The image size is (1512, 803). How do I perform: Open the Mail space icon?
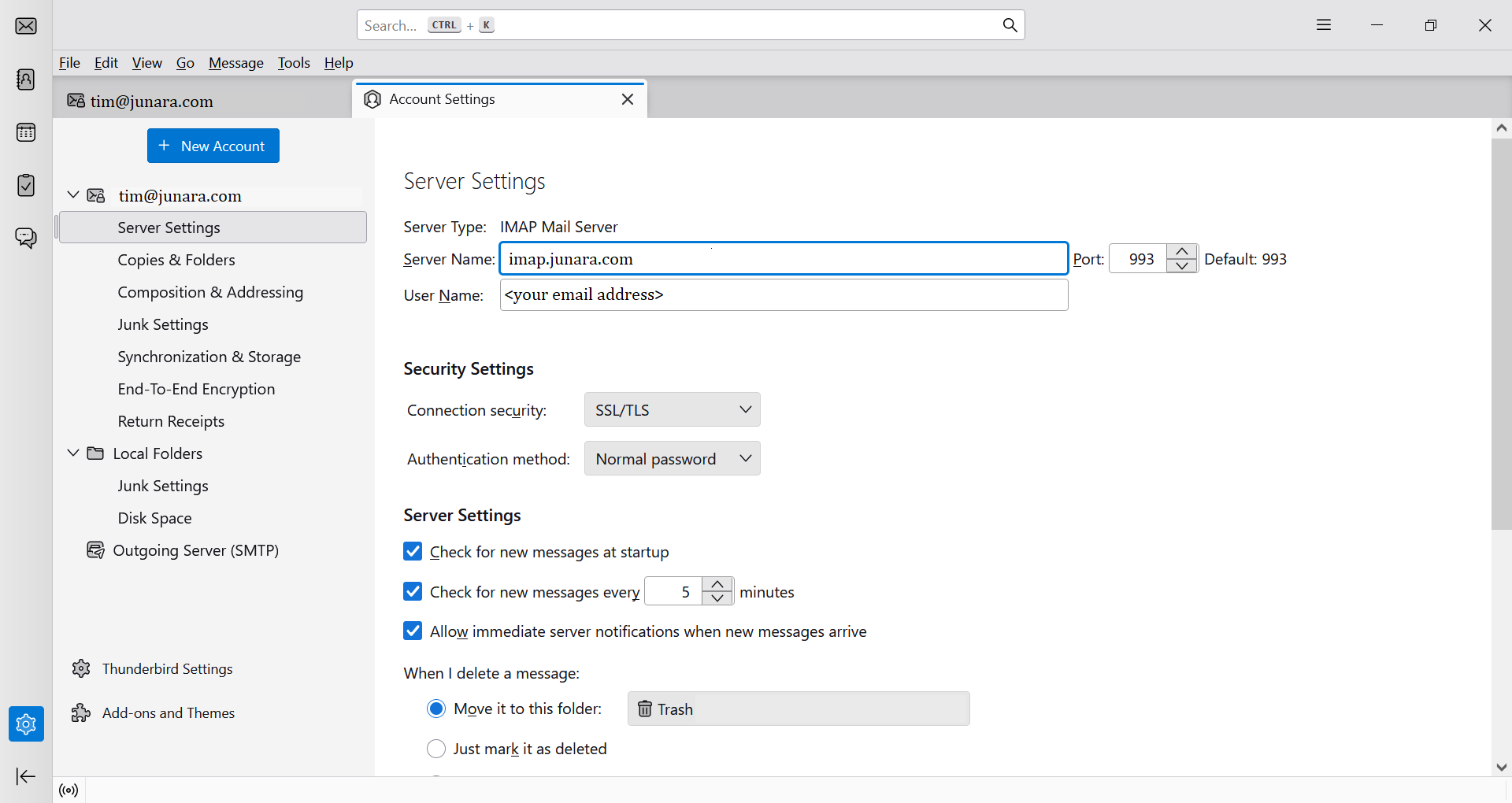pos(26,26)
